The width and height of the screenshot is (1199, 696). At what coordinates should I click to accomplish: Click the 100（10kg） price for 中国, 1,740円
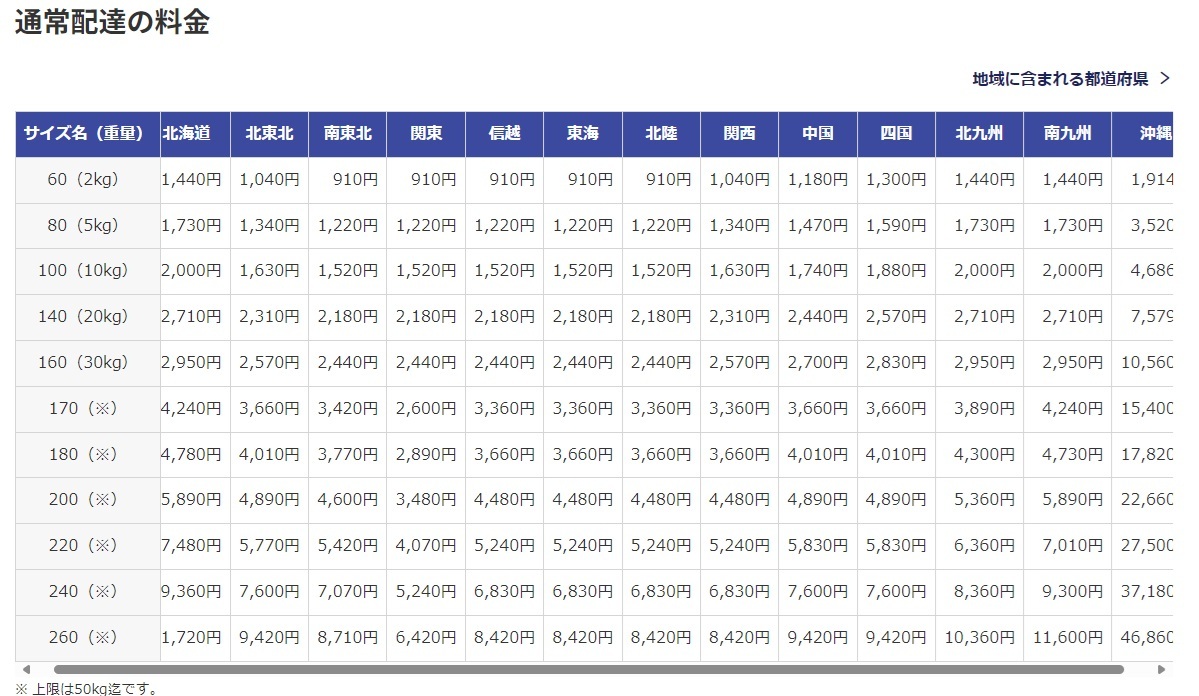coord(817,271)
